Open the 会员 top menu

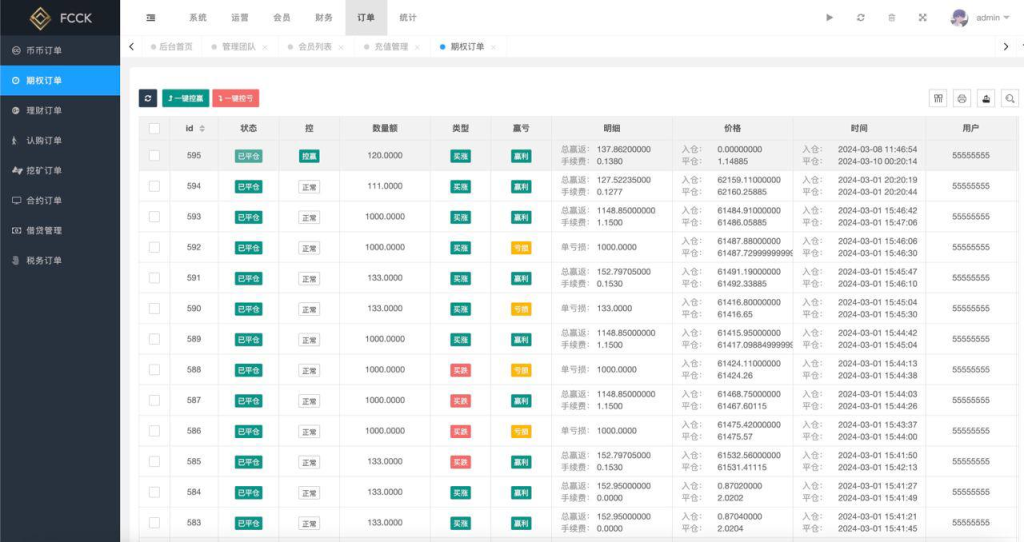click(x=282, y=18)
